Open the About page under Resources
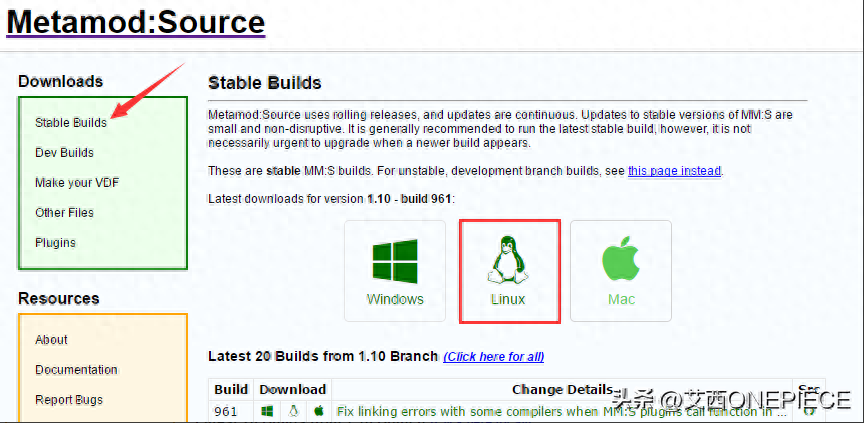864x423 pixels. pyautogui.click(x=51, y=340)
